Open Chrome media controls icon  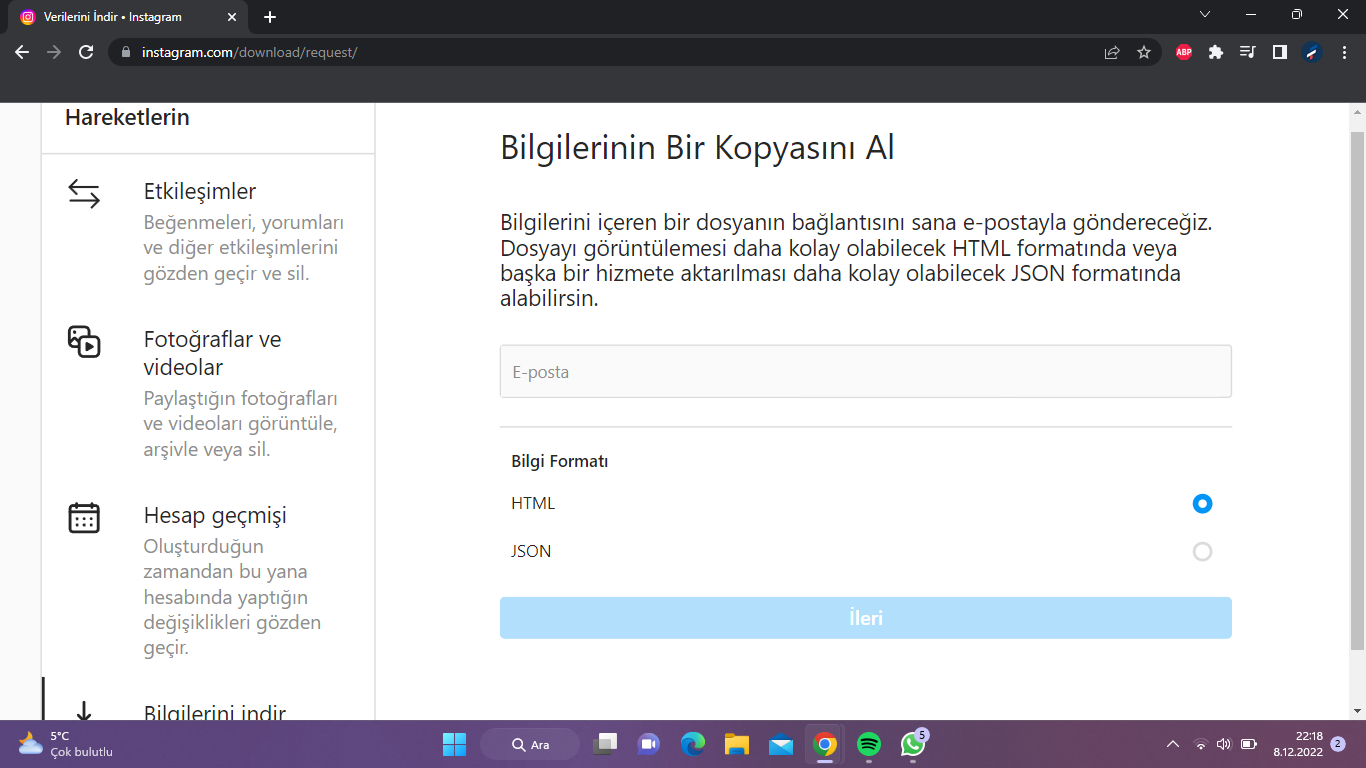[1247, 52]
